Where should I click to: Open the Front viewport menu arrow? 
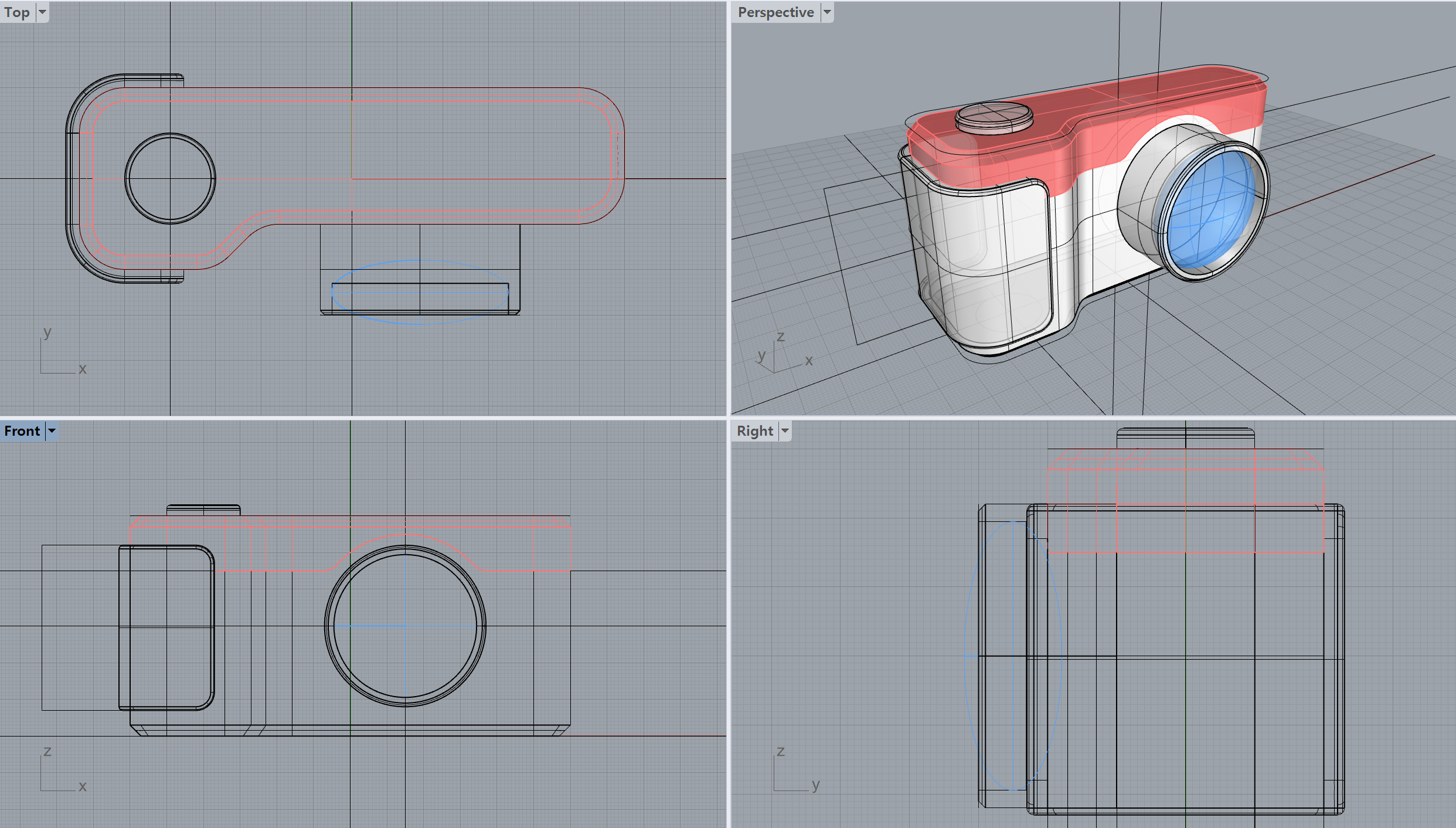point(52,431)
